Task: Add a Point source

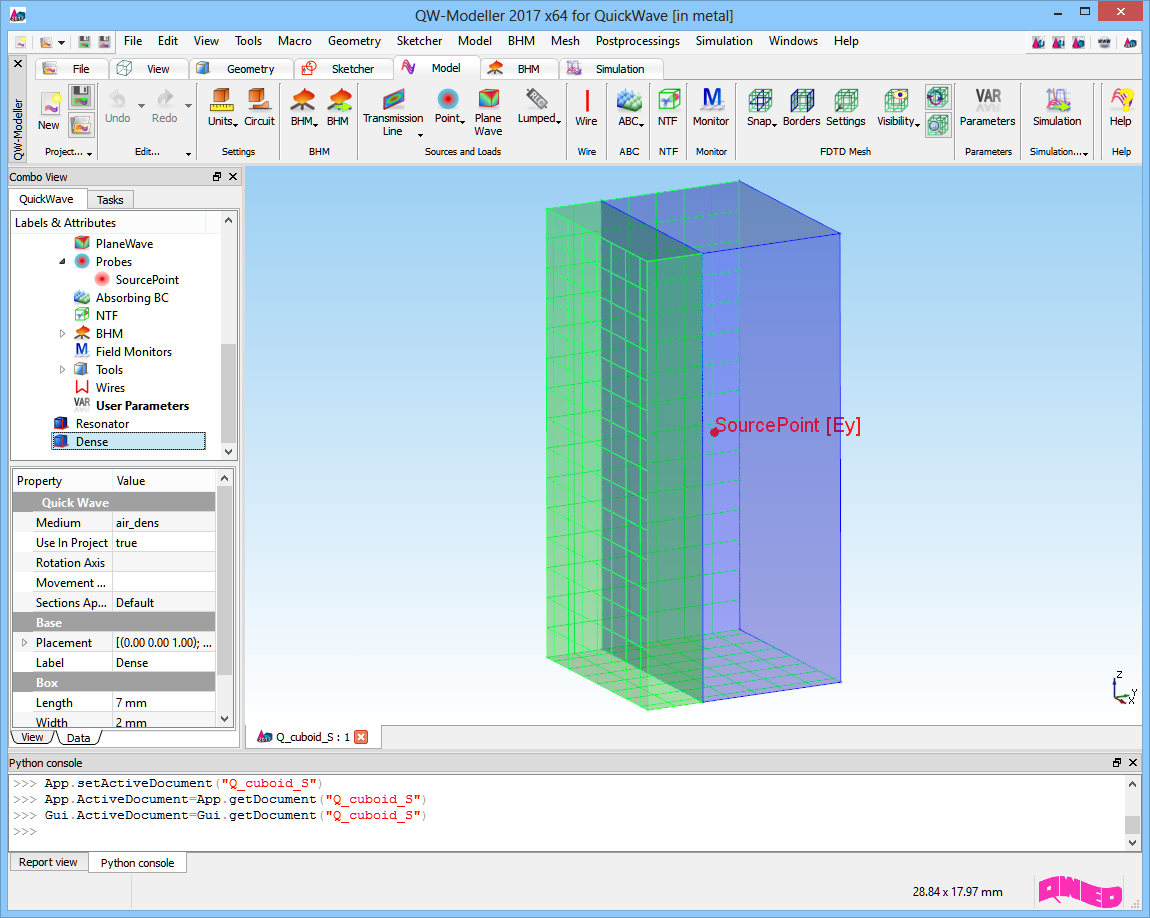Action: [x=449, y=107]
